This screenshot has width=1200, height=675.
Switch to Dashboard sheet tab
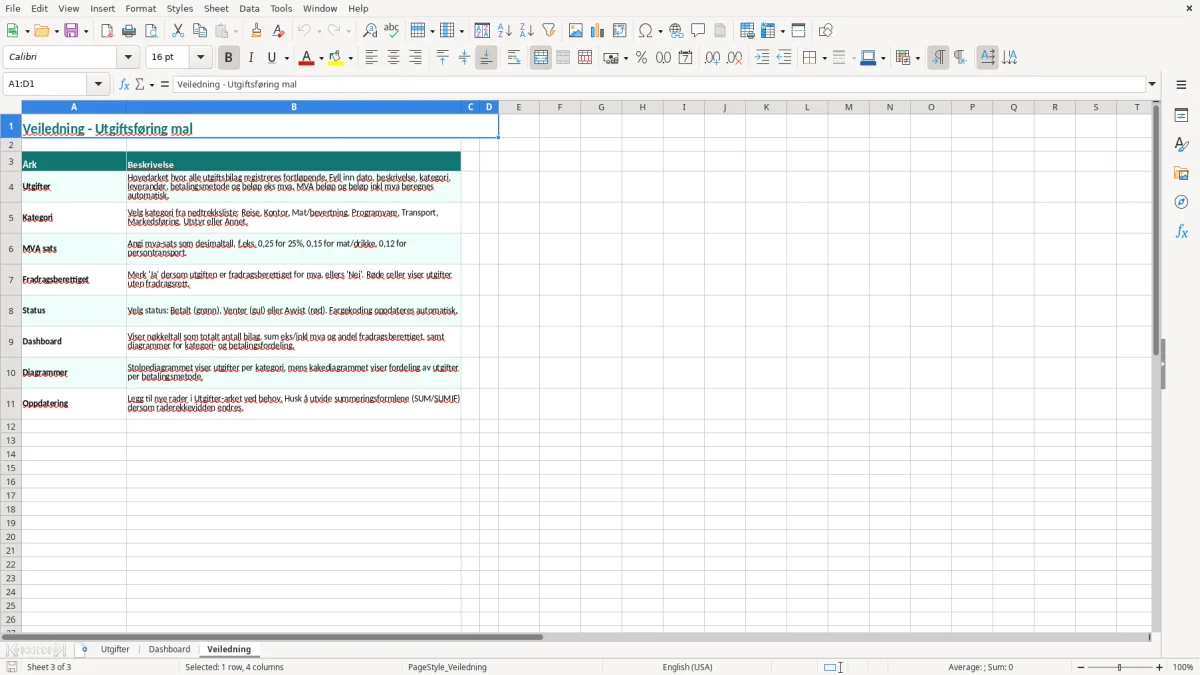pos(169,650)
